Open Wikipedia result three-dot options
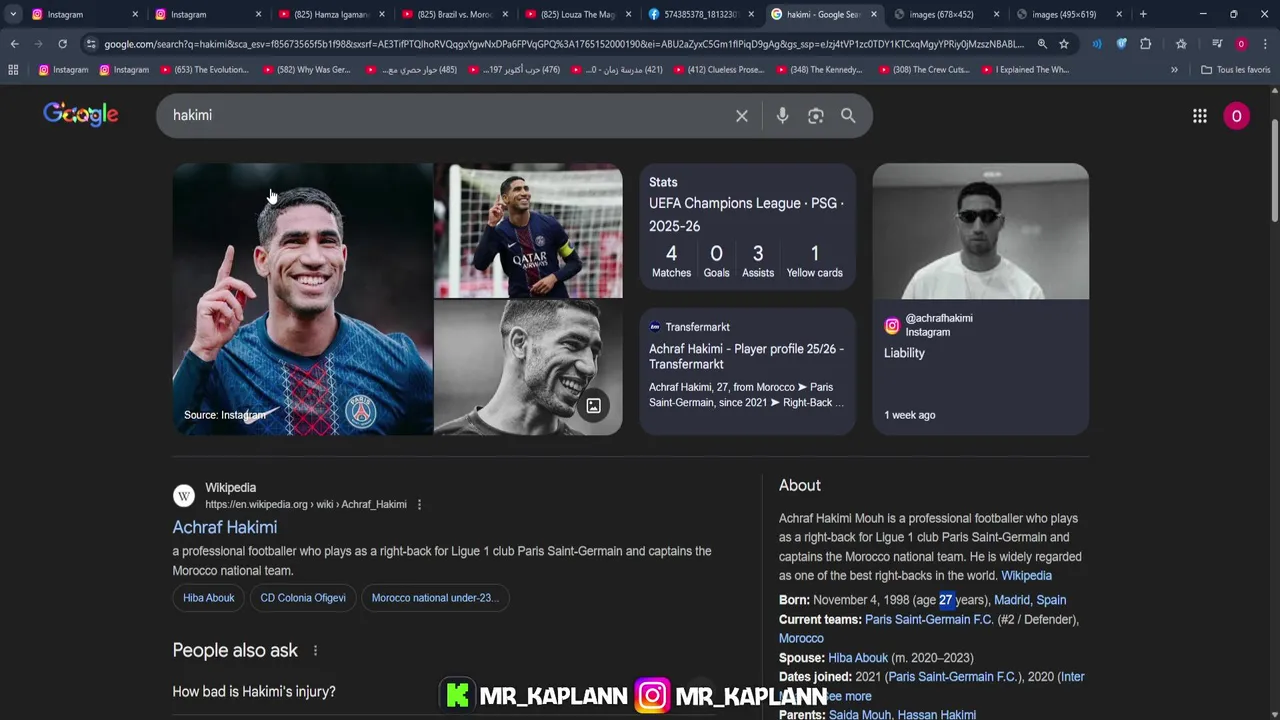Viewport: 1280px width, 720px height. point(419,505)
